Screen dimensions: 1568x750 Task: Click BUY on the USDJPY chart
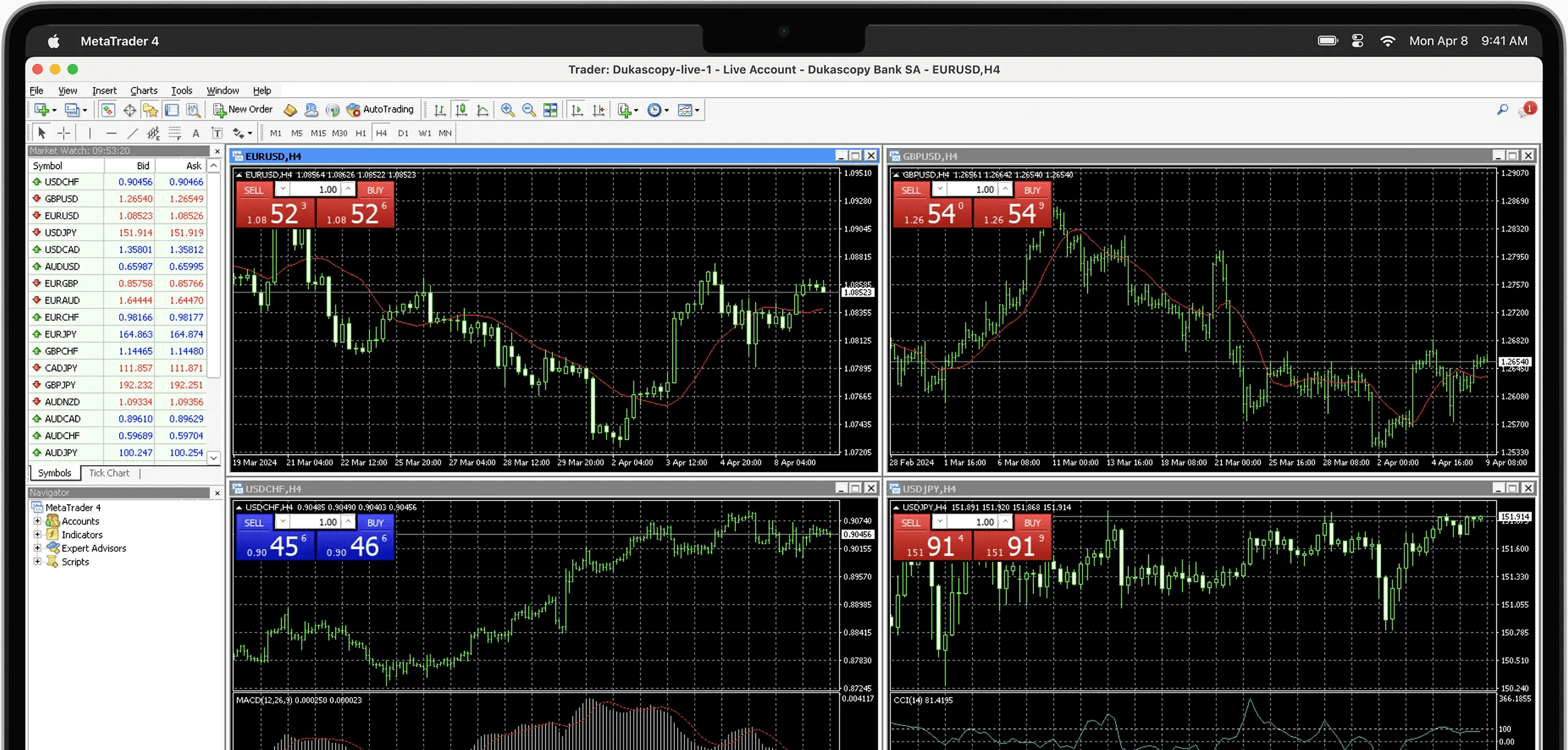[x=1033, y=523]
